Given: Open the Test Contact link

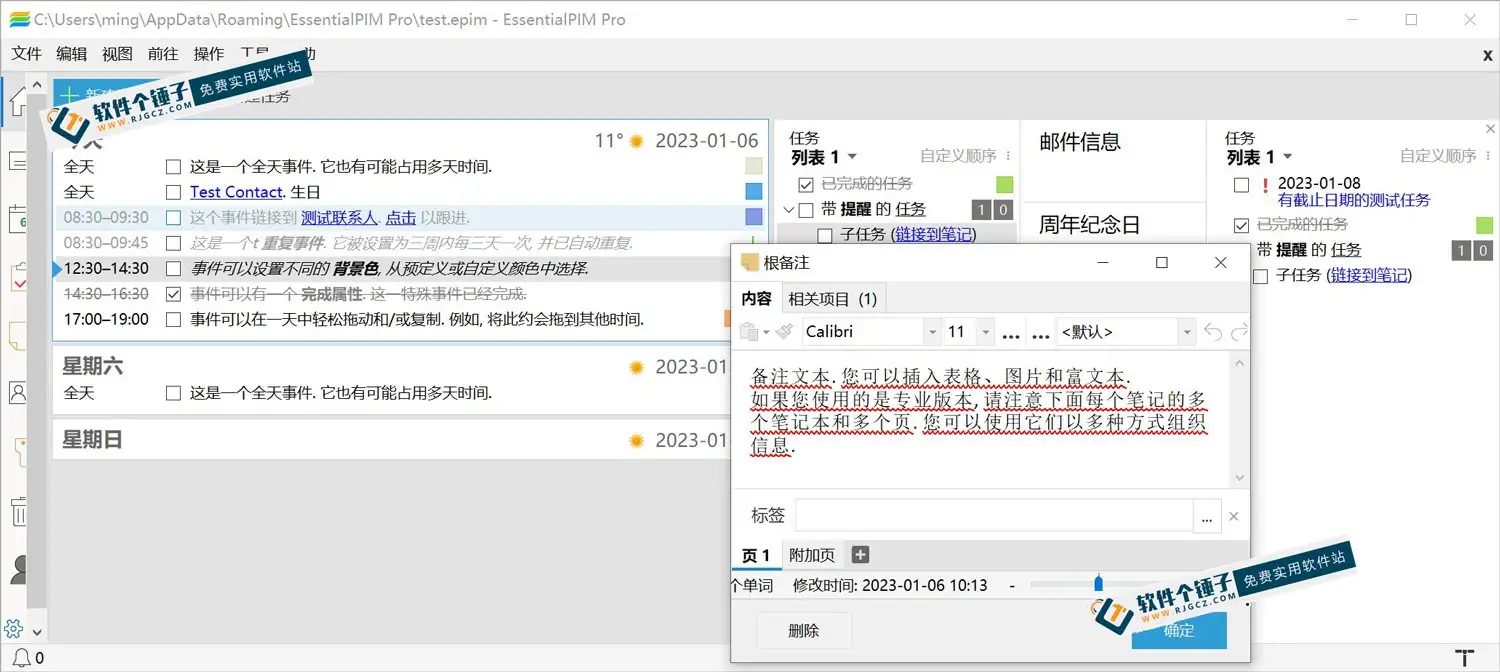Looking at the screenshot, I should [x=236, y=192].
